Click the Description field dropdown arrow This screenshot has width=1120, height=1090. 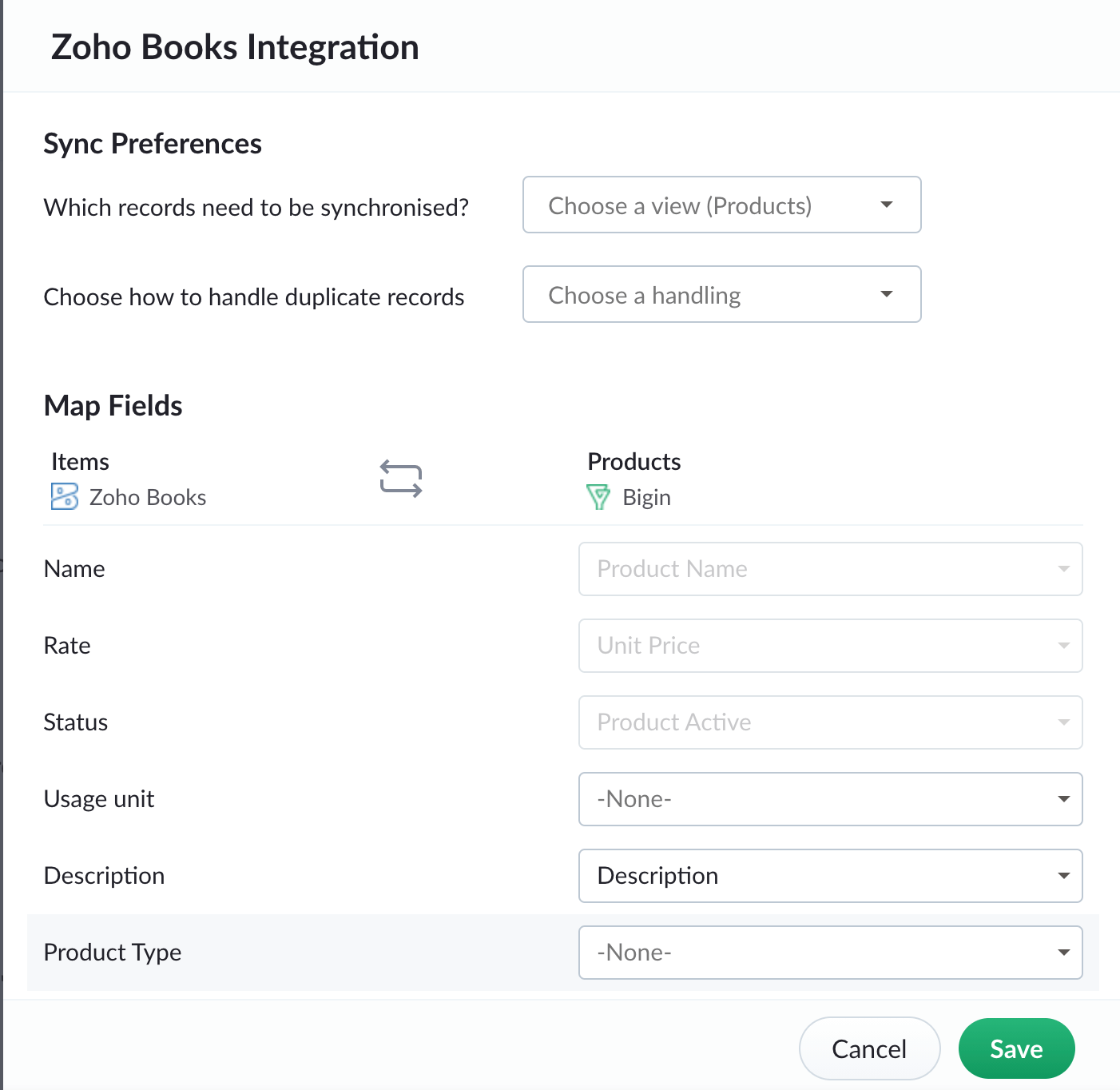point(1063,876)
